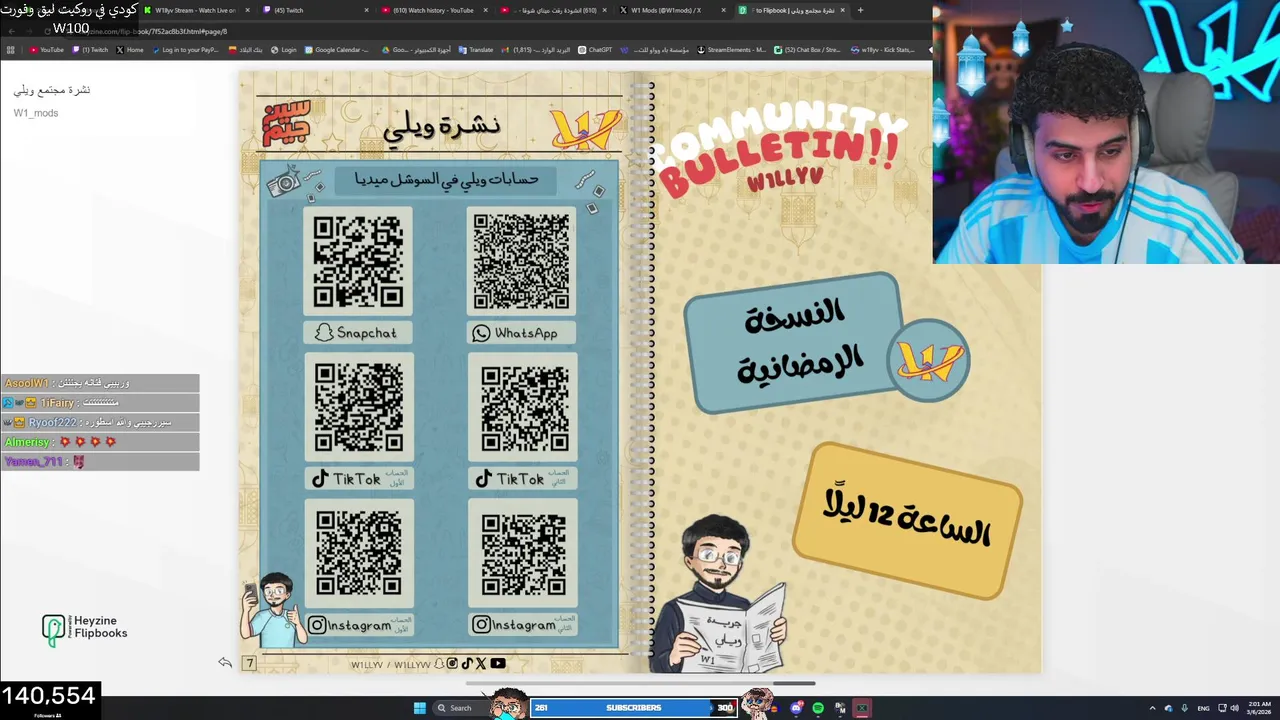Click the Instagram icon in page footer
Viewport: 1280px width, 720px height.
pyautogui.click(x=453, y=663)
